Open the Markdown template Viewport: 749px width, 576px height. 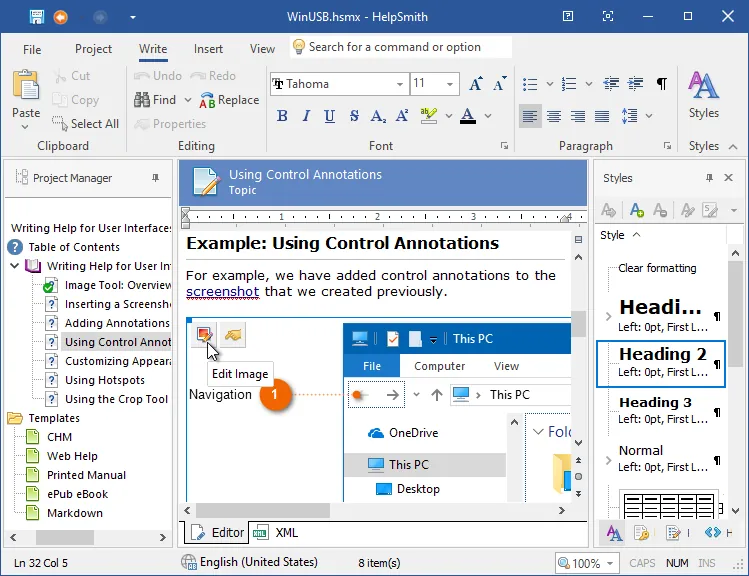(x=75, y=513)
